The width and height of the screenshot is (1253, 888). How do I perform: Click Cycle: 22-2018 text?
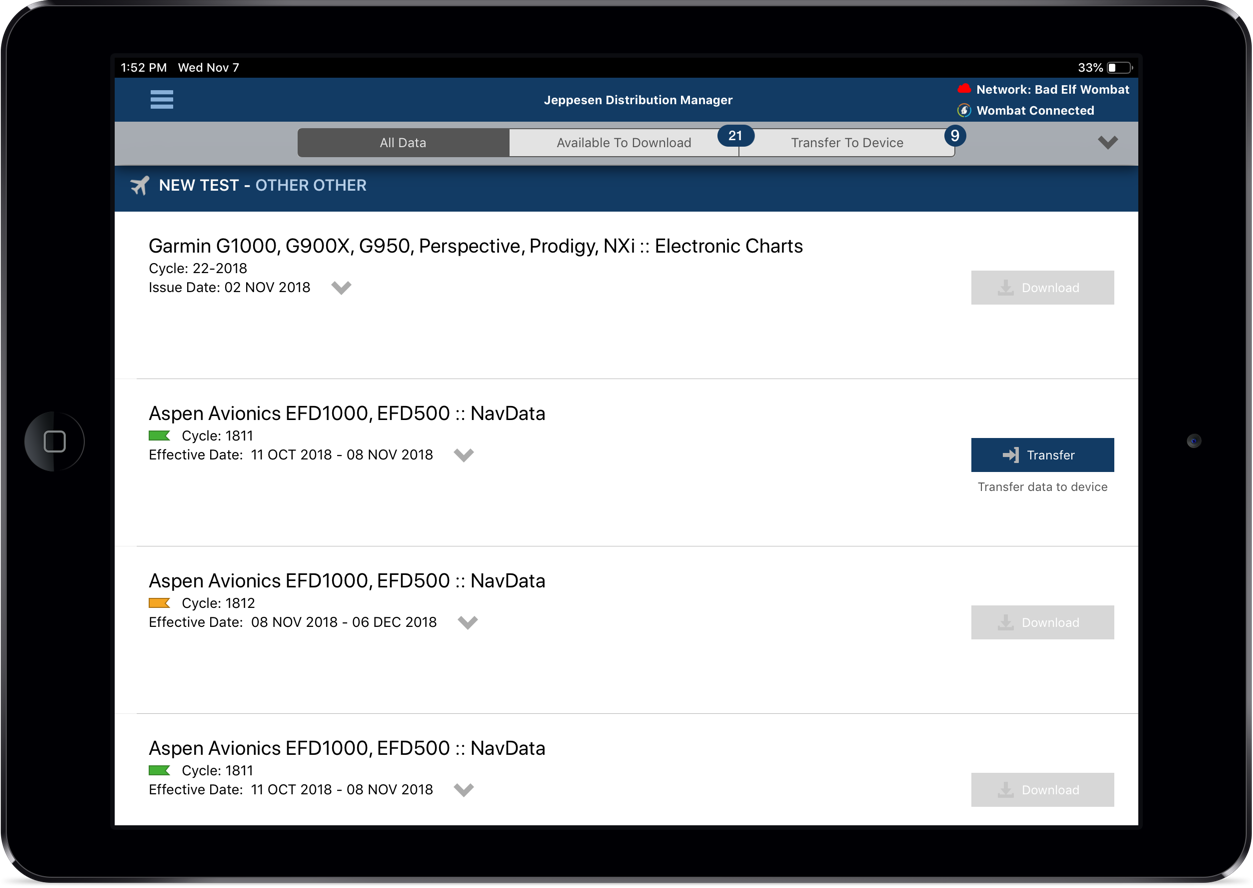point(198,268)
